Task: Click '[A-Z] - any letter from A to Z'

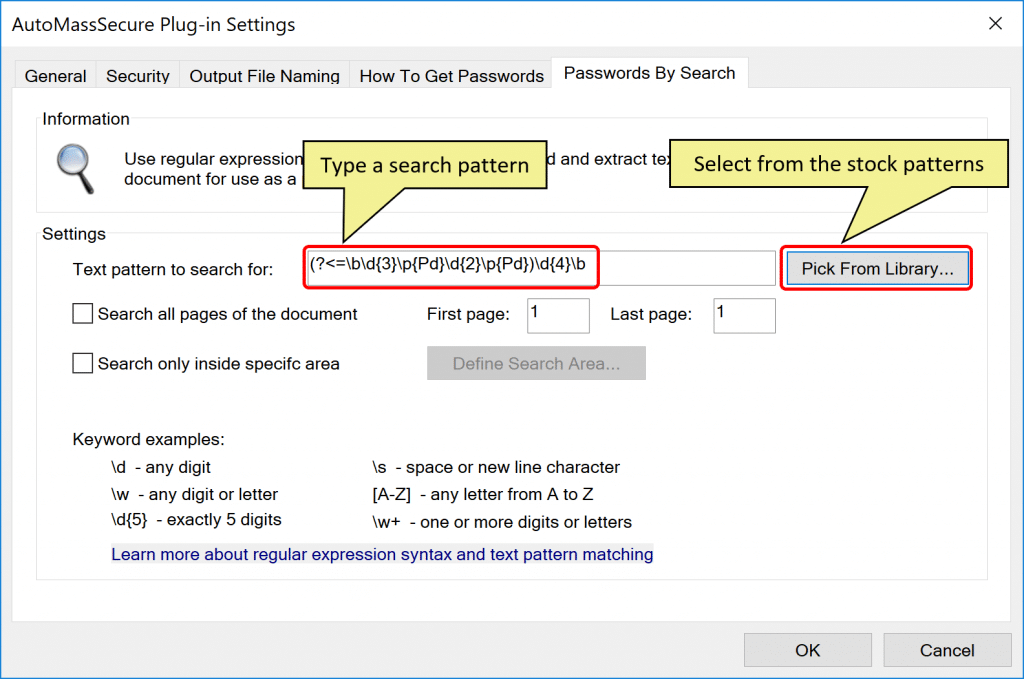Action: (483, 494)
